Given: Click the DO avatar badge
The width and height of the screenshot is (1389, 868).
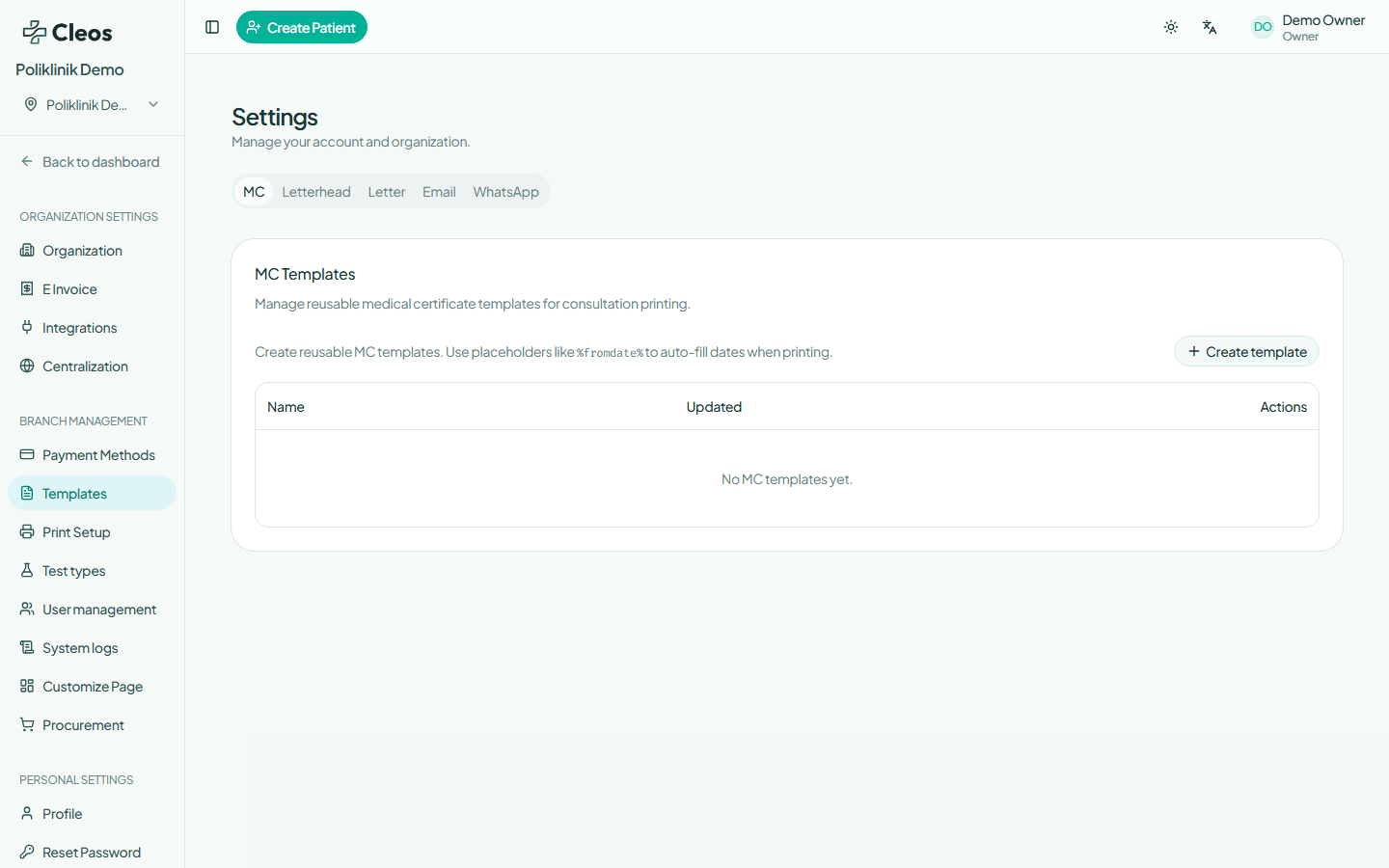Looking at the screenshot, I should 1263,27.
